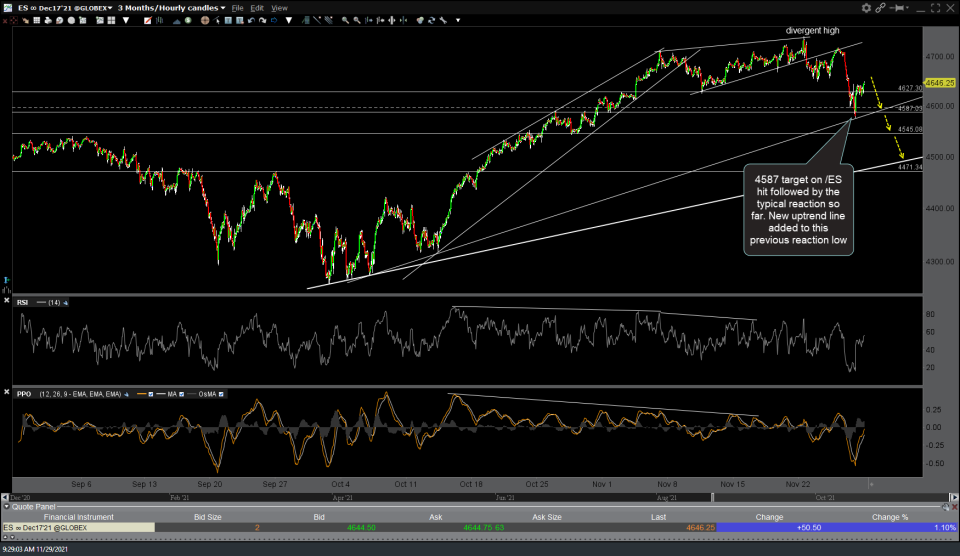This screenshot has height=556, width=960.
Task: Click the print chart icon in toolbar
Action: pos(48,20)
